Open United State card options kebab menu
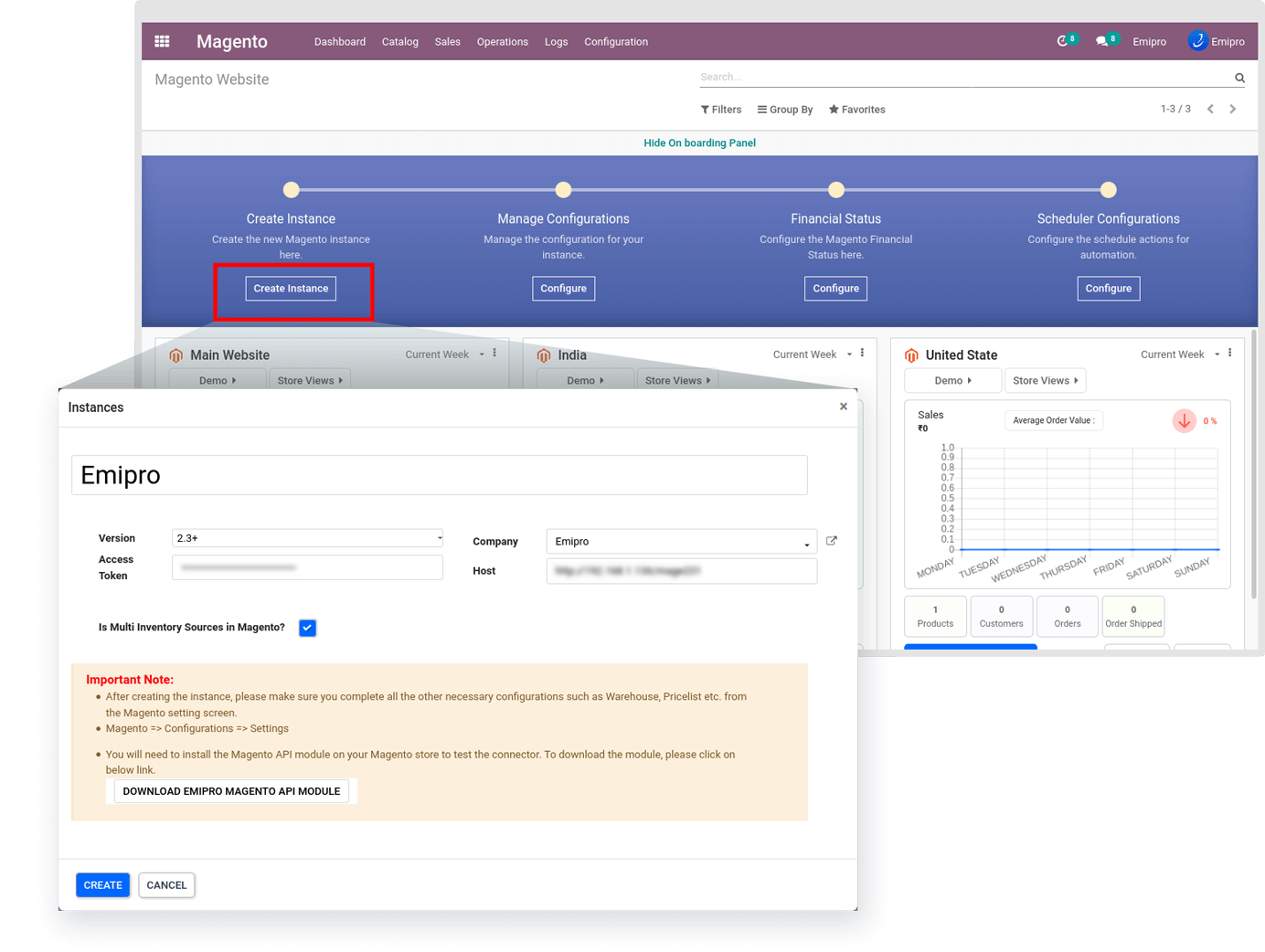 tap(1229, 353)
